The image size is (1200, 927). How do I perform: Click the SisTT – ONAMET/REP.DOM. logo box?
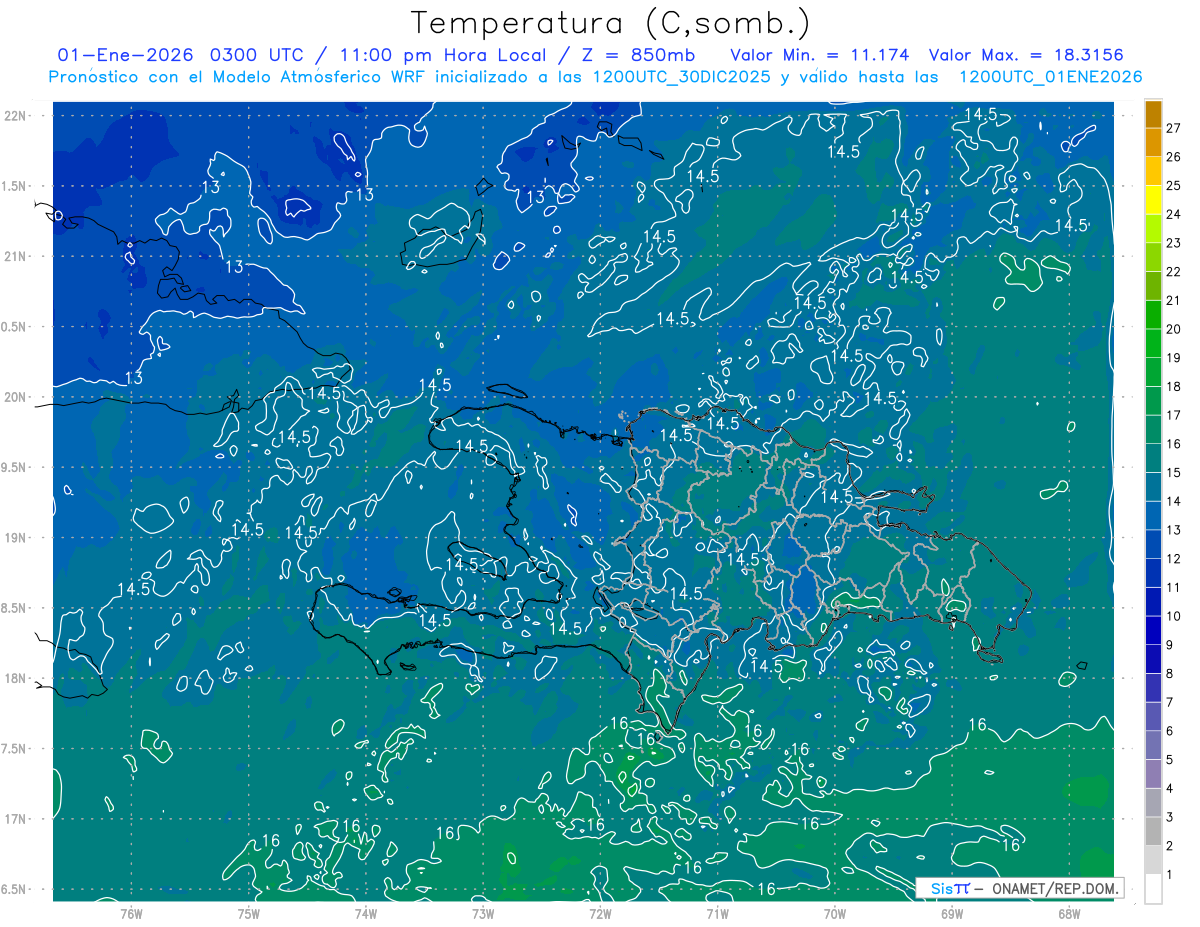point(1019,888)
